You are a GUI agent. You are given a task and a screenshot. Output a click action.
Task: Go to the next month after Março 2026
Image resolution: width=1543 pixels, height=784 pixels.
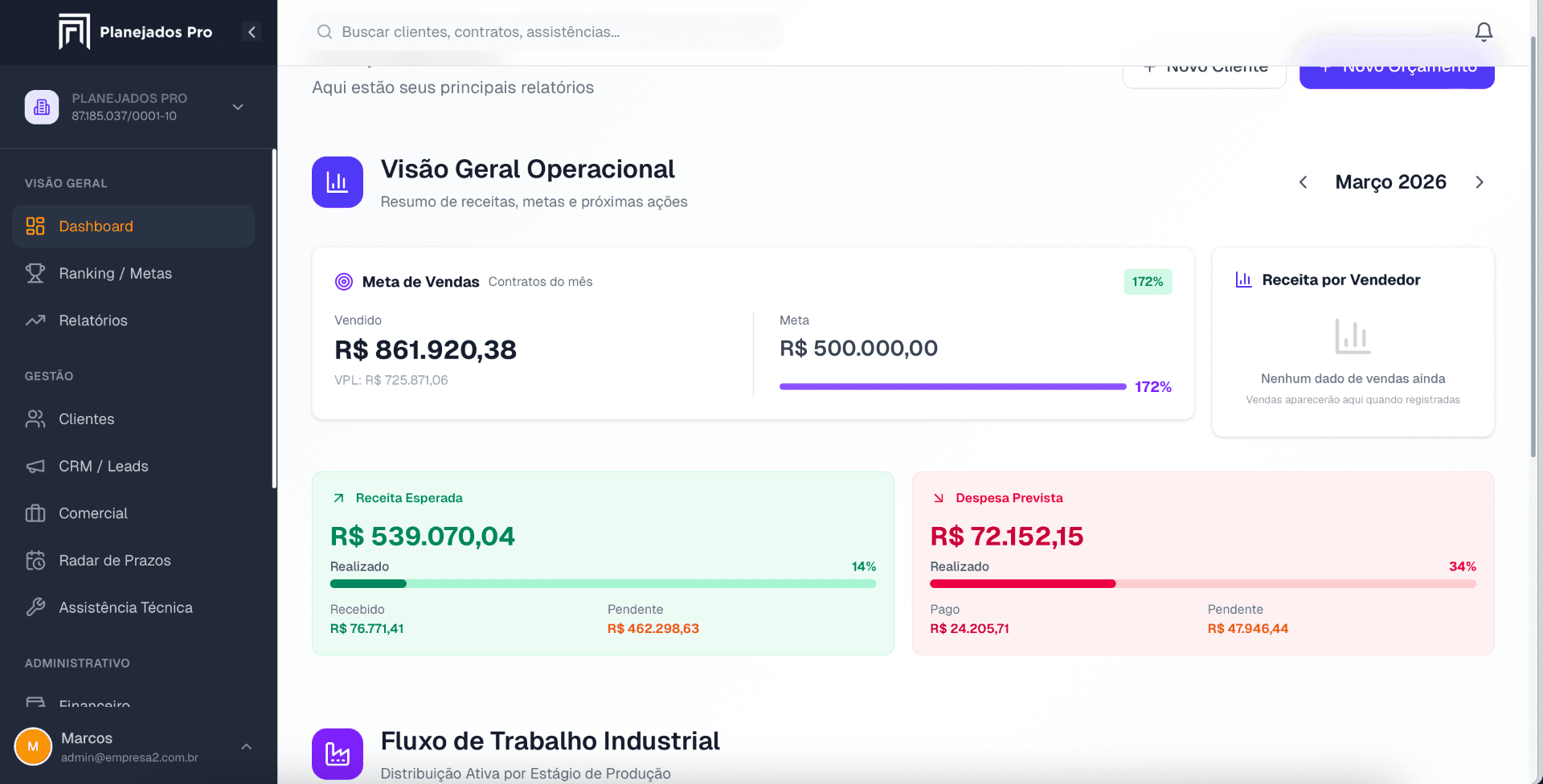tap(1480, 182)
